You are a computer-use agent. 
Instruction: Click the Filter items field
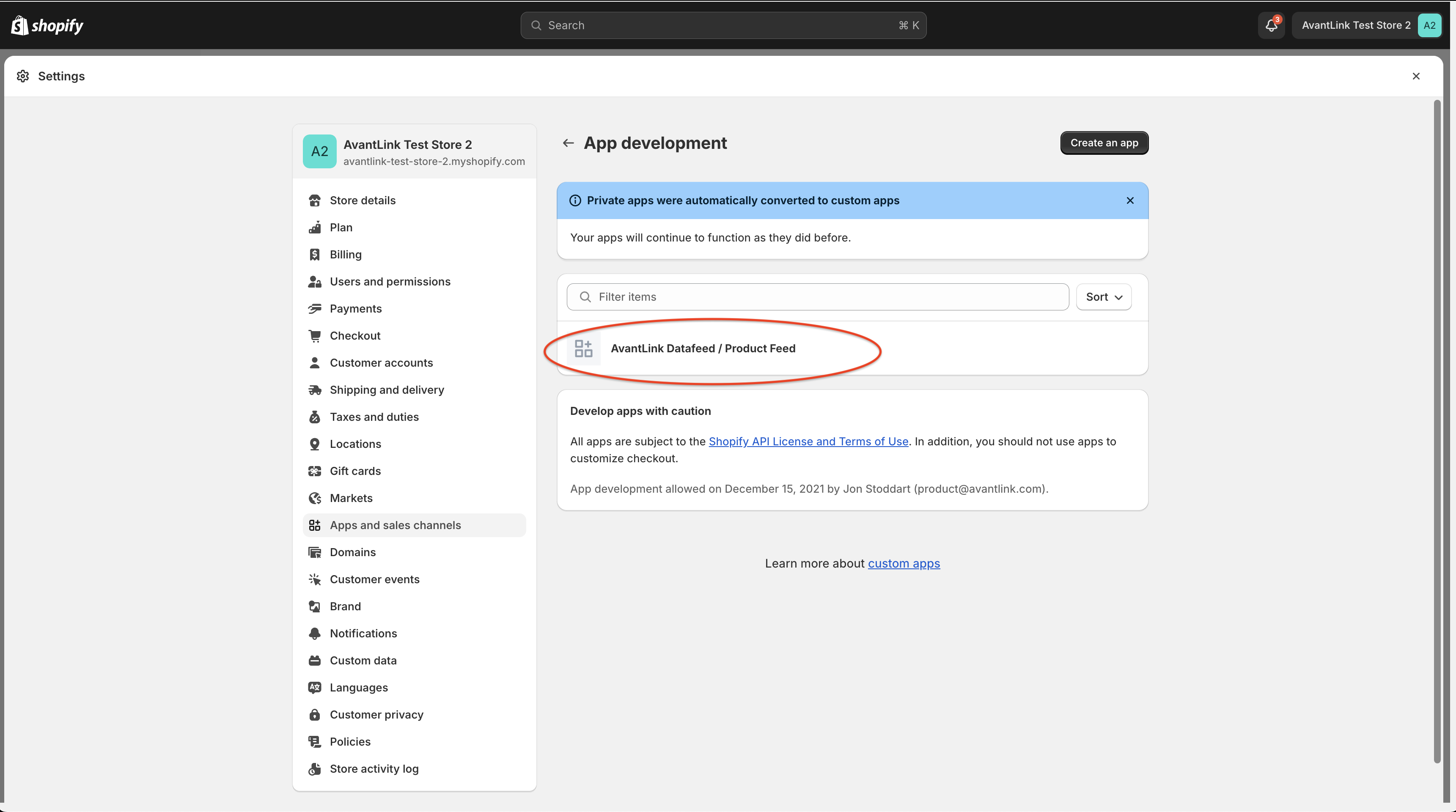click(x=817, y=297)
